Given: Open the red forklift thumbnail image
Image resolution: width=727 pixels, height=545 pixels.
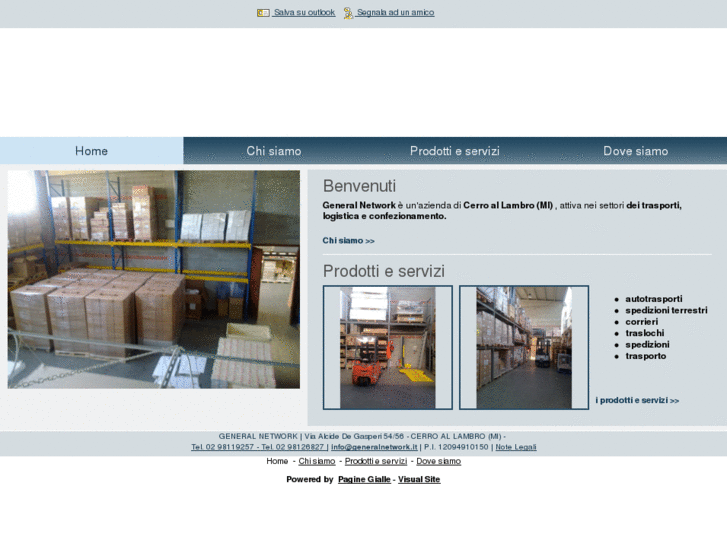Looking at the screenshot, I should (388, 347).
